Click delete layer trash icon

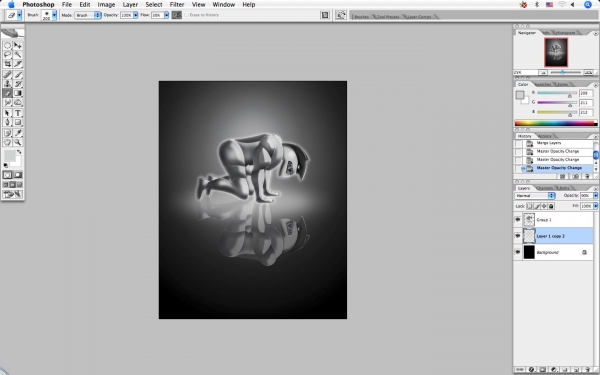(x=587, y=370)
